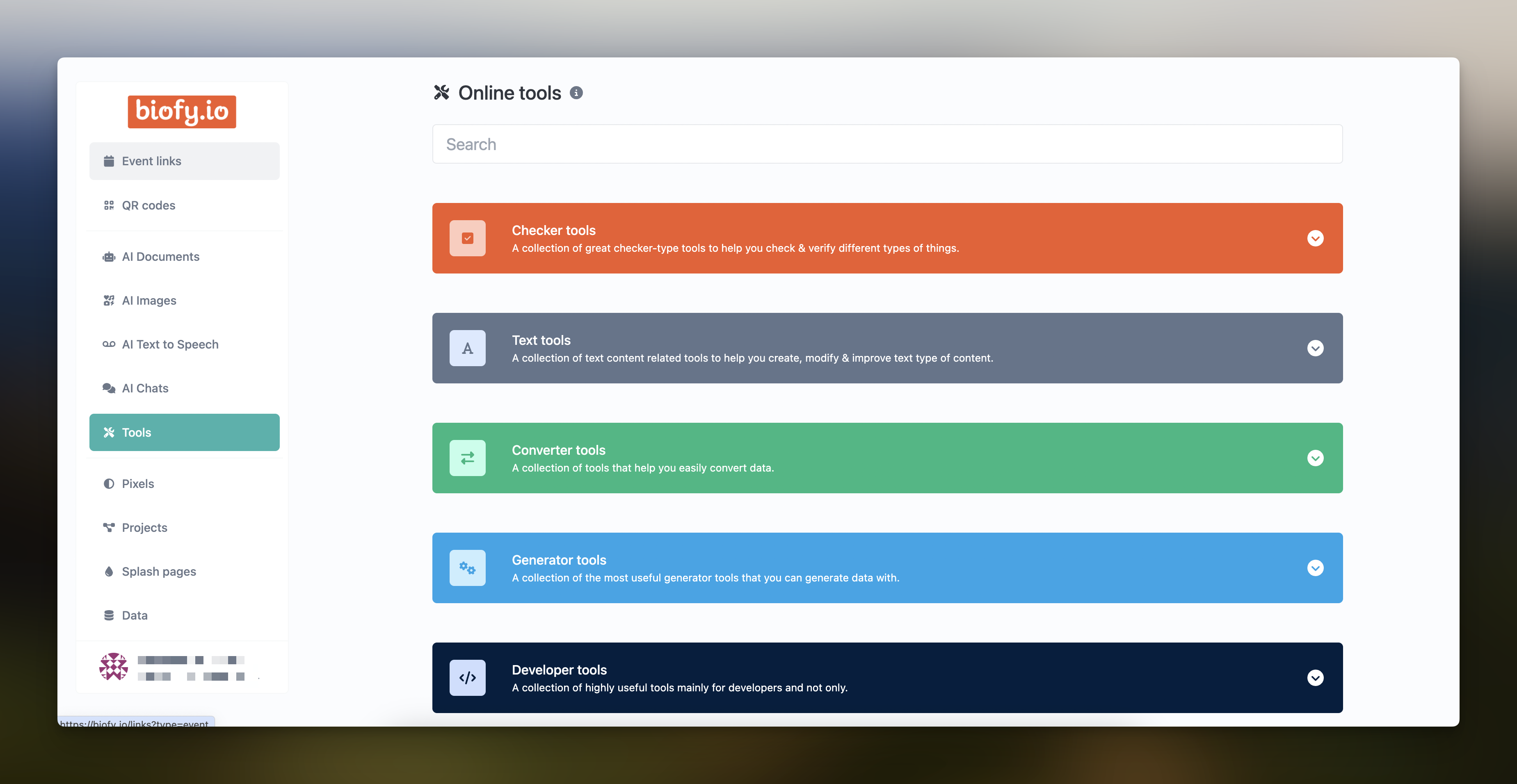Click the Converter tools arrows icon

coord(467,458)
